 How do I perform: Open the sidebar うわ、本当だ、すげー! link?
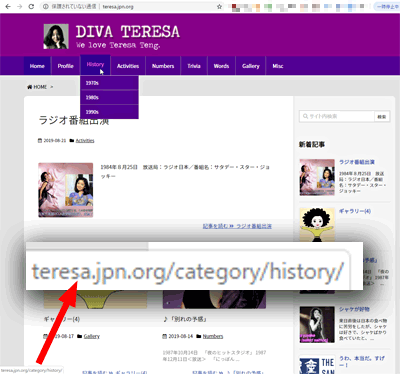coord(362,361)
